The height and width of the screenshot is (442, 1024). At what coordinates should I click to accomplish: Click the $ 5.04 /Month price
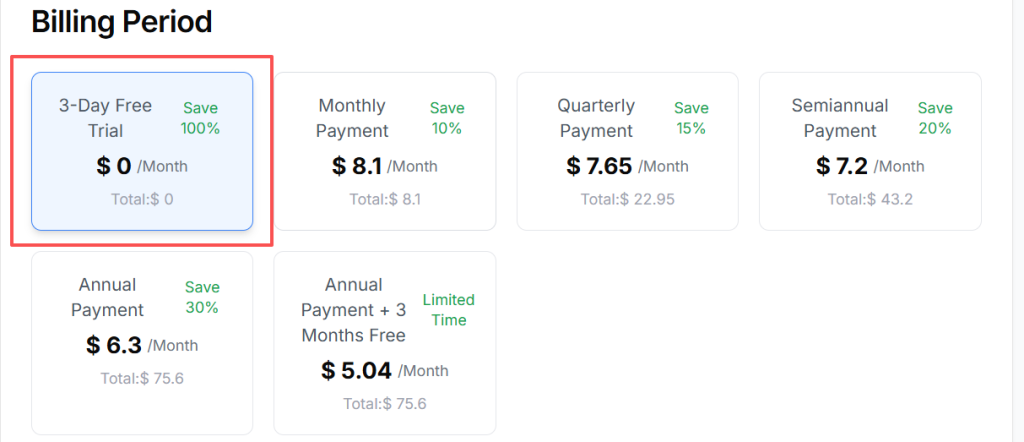385,371
